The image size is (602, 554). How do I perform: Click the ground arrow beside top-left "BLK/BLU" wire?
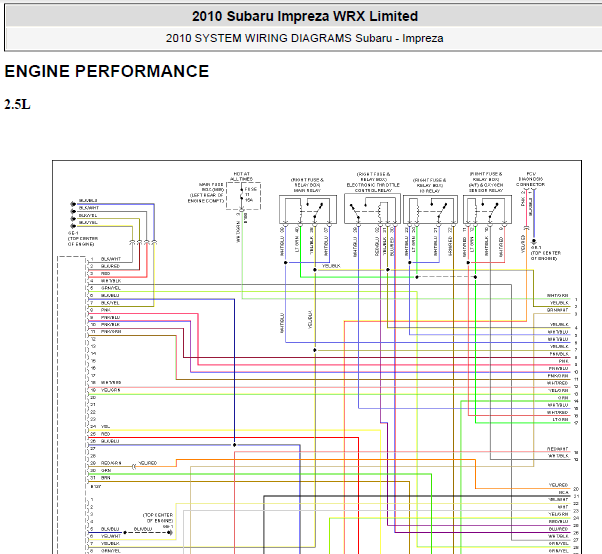(x=73, y=204)
